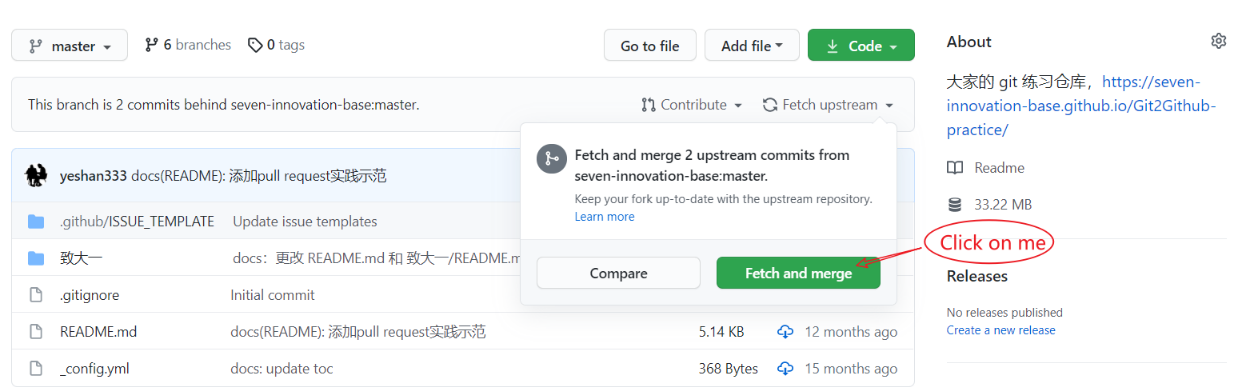Click download icon in _config.yml row
This screenshot has height=391, width=1238.
(785, 369)
